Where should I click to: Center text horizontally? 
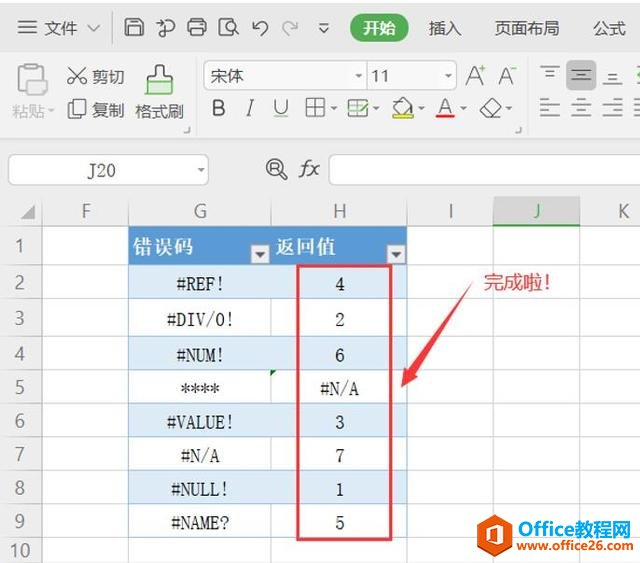point(581,108)
